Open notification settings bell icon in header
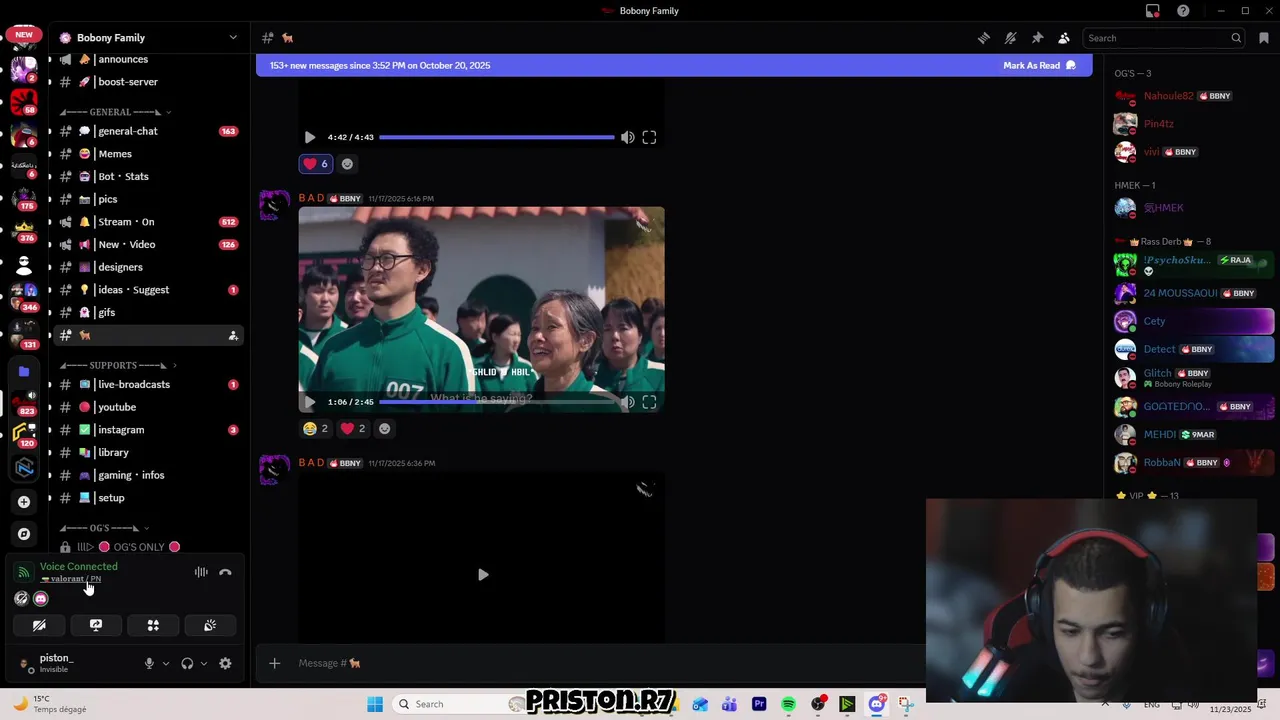The width and height of the screenshot is (1280, 720). coord(1011,38)
